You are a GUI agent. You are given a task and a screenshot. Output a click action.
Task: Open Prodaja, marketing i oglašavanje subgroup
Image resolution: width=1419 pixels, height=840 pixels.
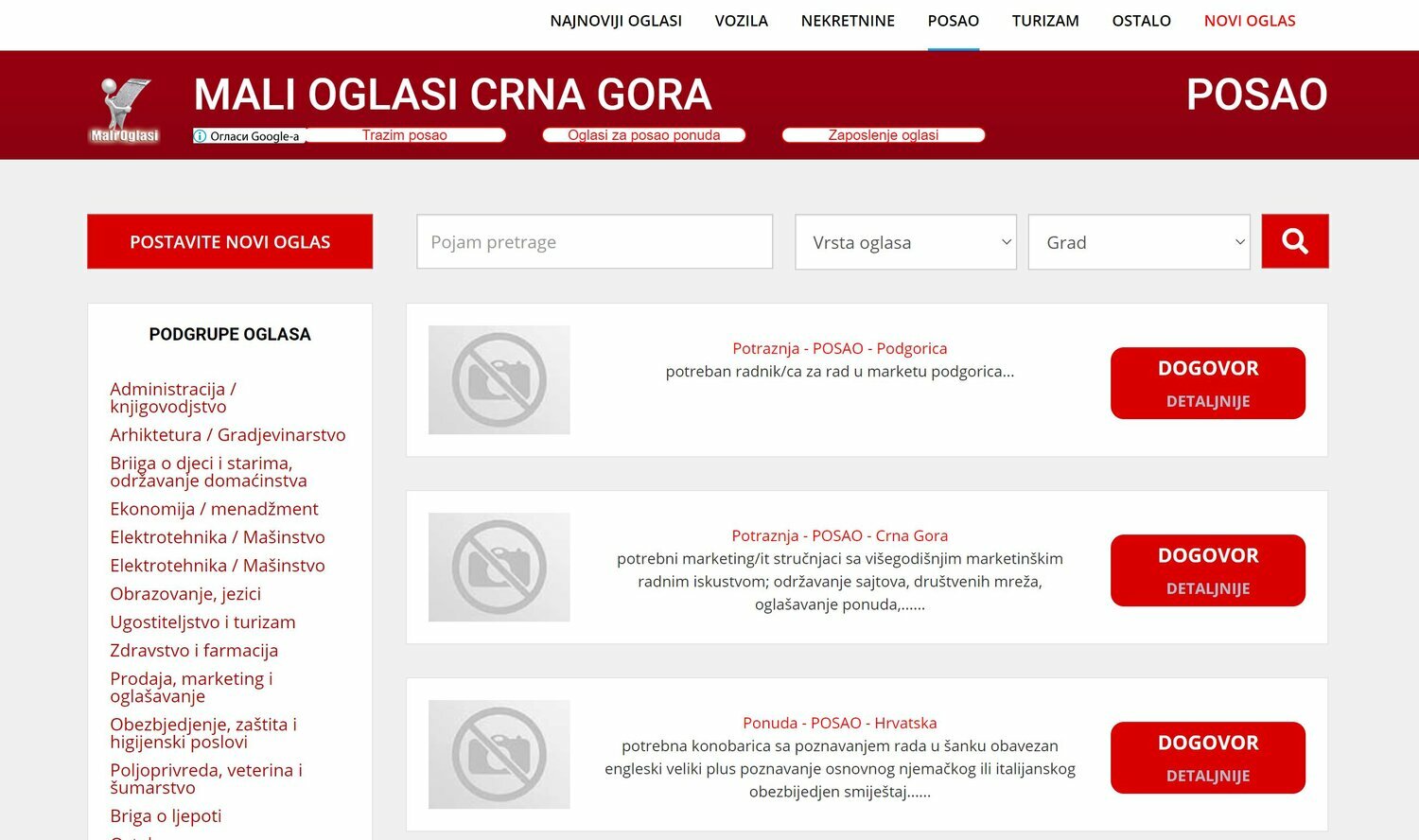coord(191,688)
